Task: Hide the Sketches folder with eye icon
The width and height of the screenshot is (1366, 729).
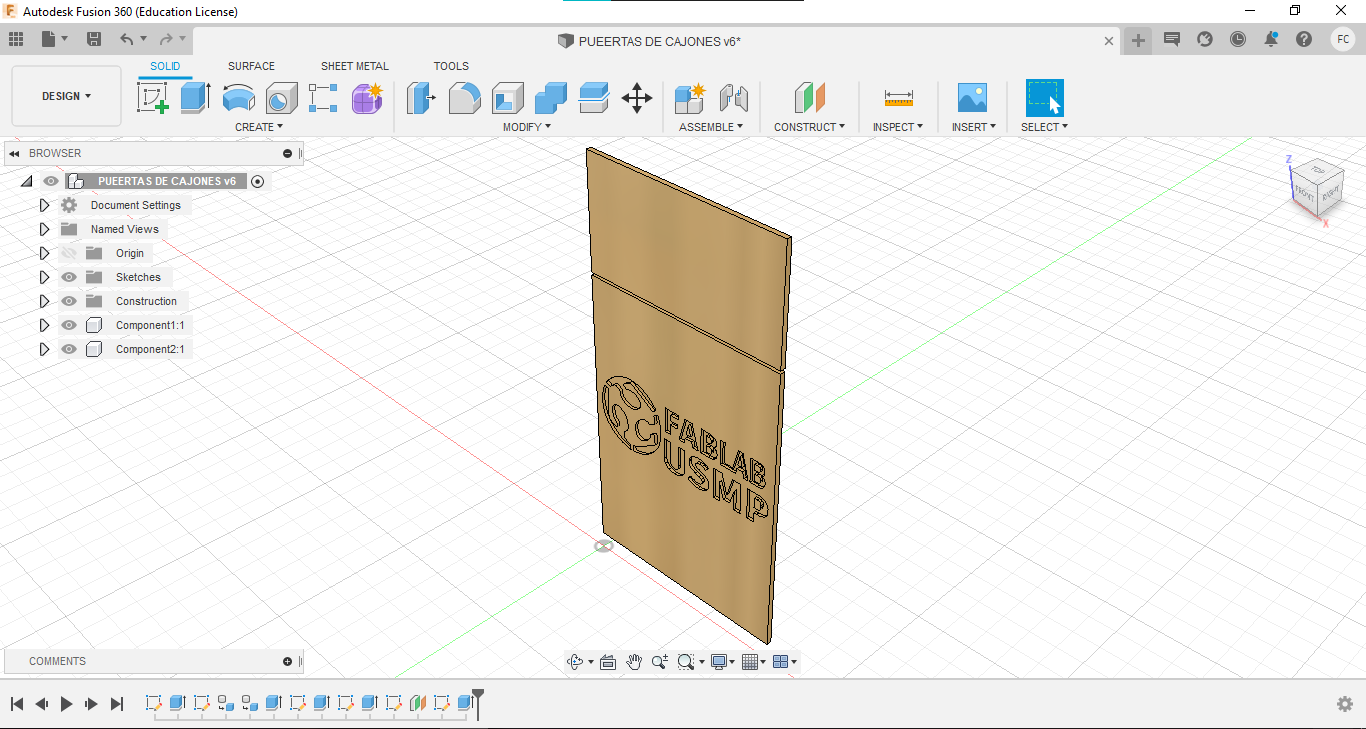Action: pos(69,277)
